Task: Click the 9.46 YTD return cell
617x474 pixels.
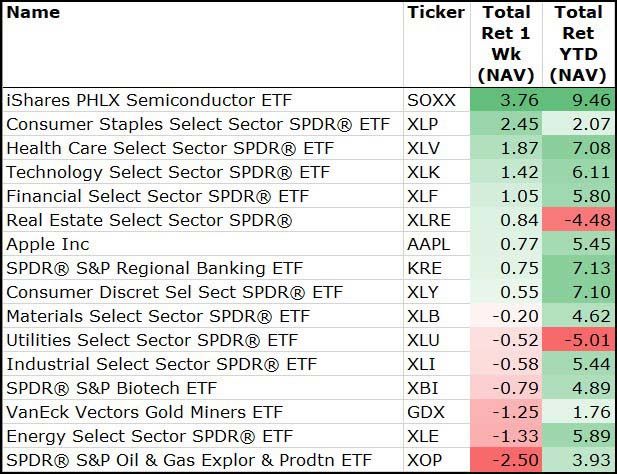Action: click(578, 100)
